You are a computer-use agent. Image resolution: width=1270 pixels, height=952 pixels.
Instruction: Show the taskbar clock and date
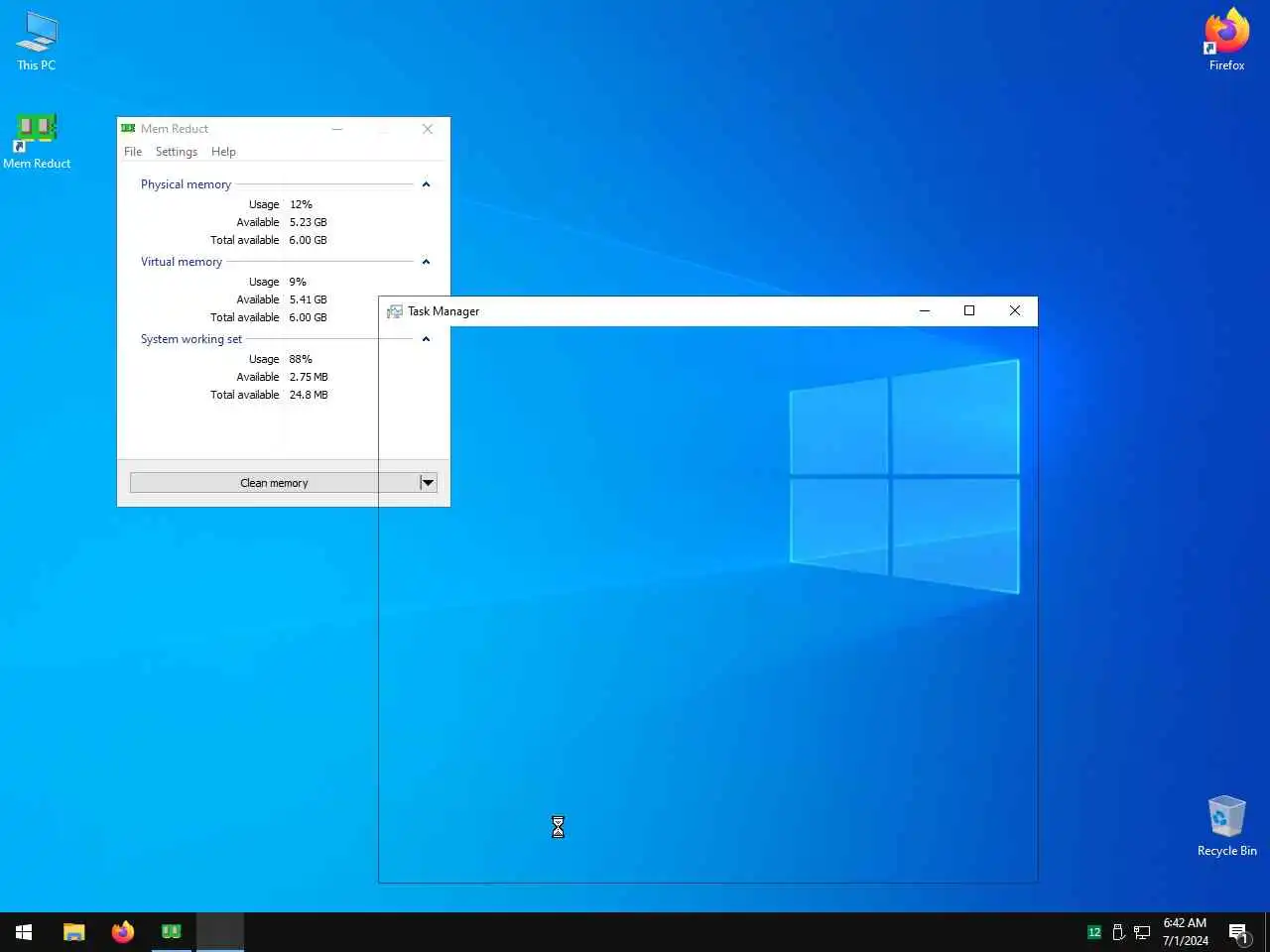point(1185,932)
